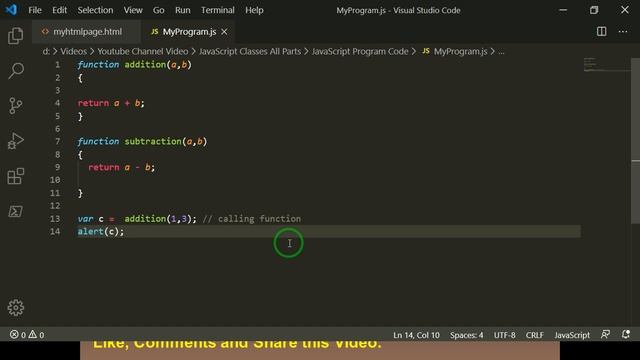Click the editor minimap

[607, 65]
